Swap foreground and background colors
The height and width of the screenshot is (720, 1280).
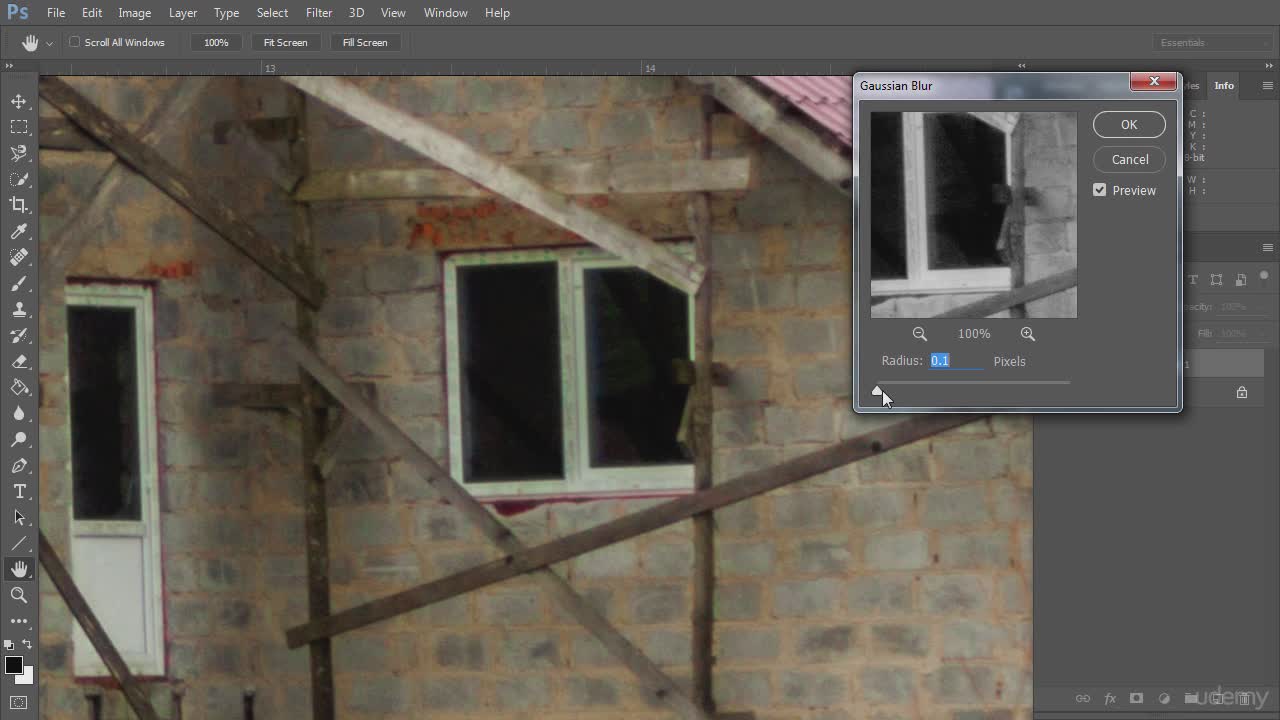(x=27, y=645)
